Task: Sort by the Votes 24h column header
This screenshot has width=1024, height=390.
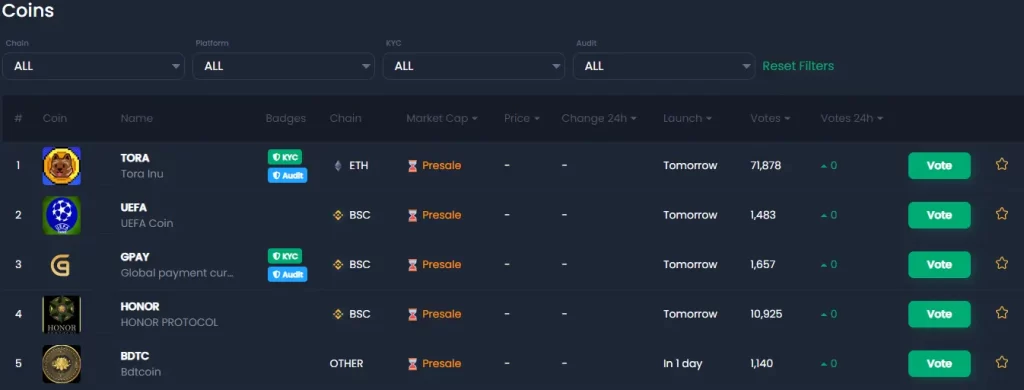Action: click(852, 118)
